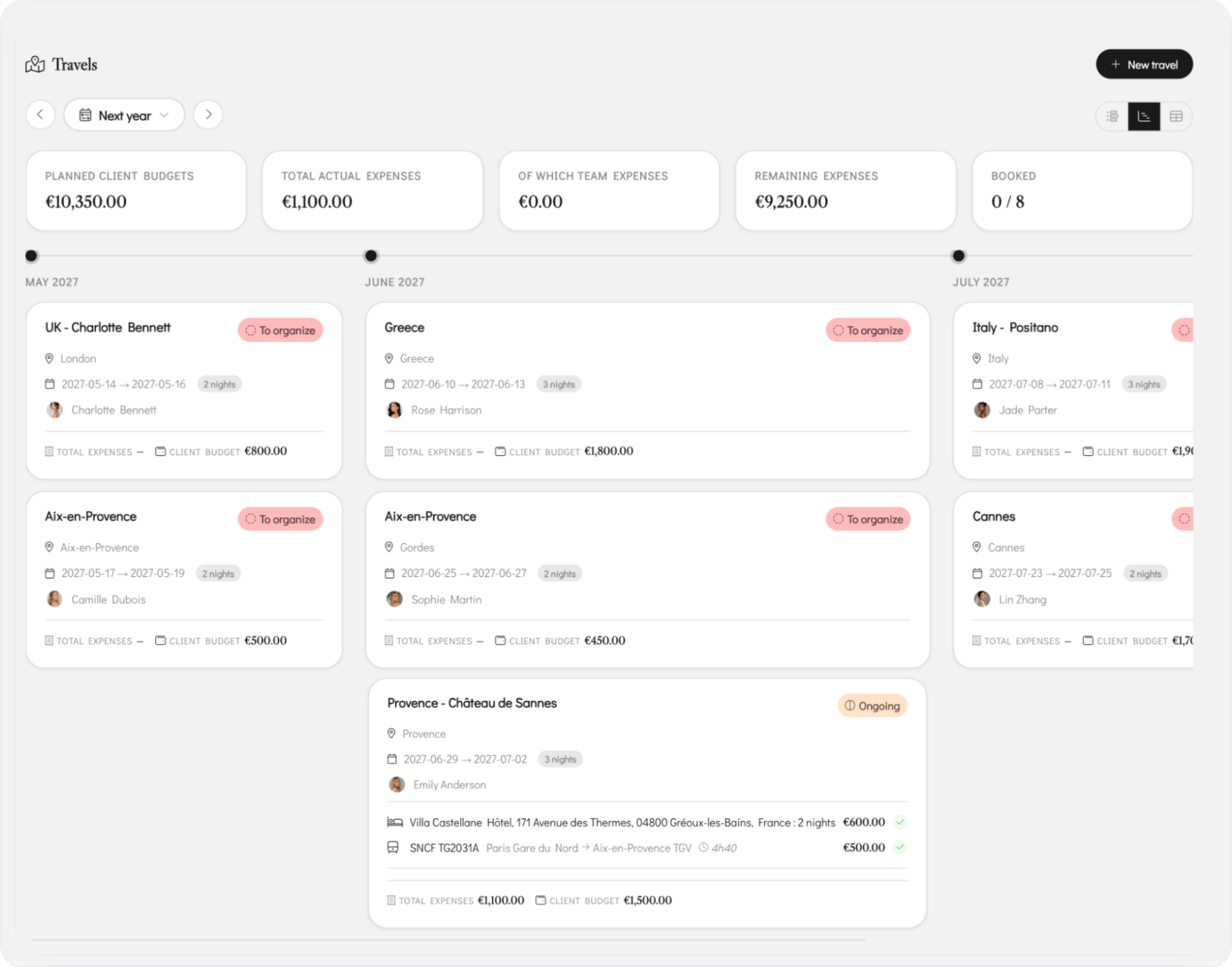Viewport: 1232px width, 967px height.
Task: Go to previous period with left arrow
Action: click(41, 115)
